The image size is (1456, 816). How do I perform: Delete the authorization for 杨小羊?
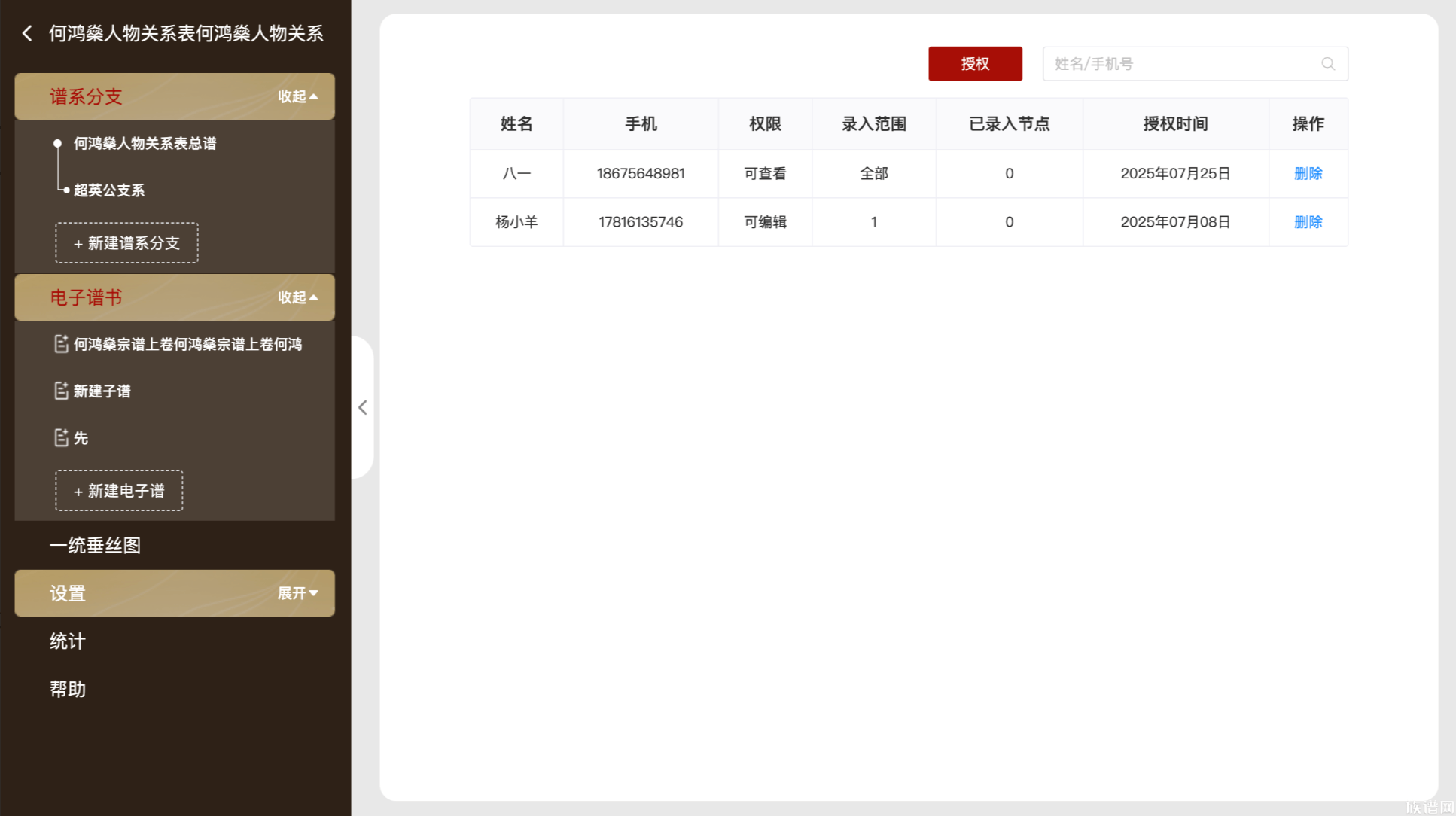click(x=1308, y=221)
